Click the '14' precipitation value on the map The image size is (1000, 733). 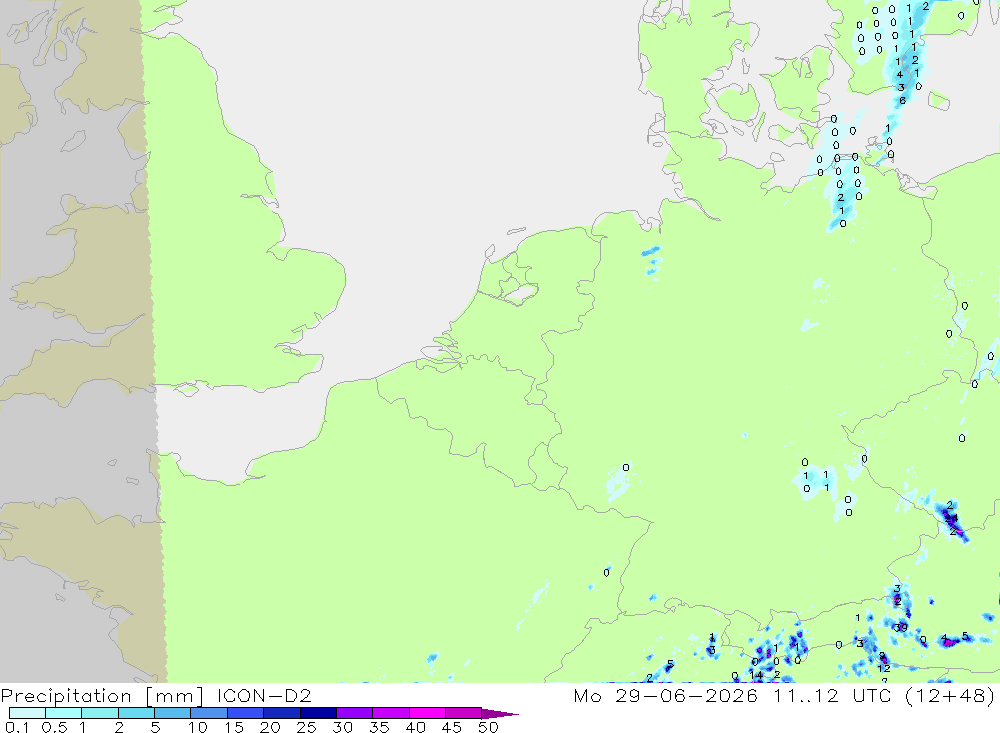click(756, 675)
